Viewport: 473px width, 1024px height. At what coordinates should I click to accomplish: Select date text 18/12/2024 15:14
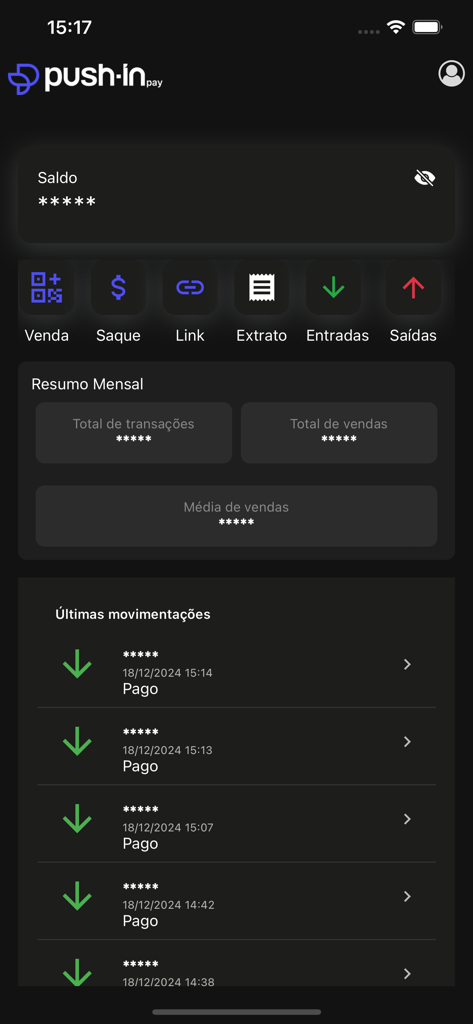tap(167, 673)
